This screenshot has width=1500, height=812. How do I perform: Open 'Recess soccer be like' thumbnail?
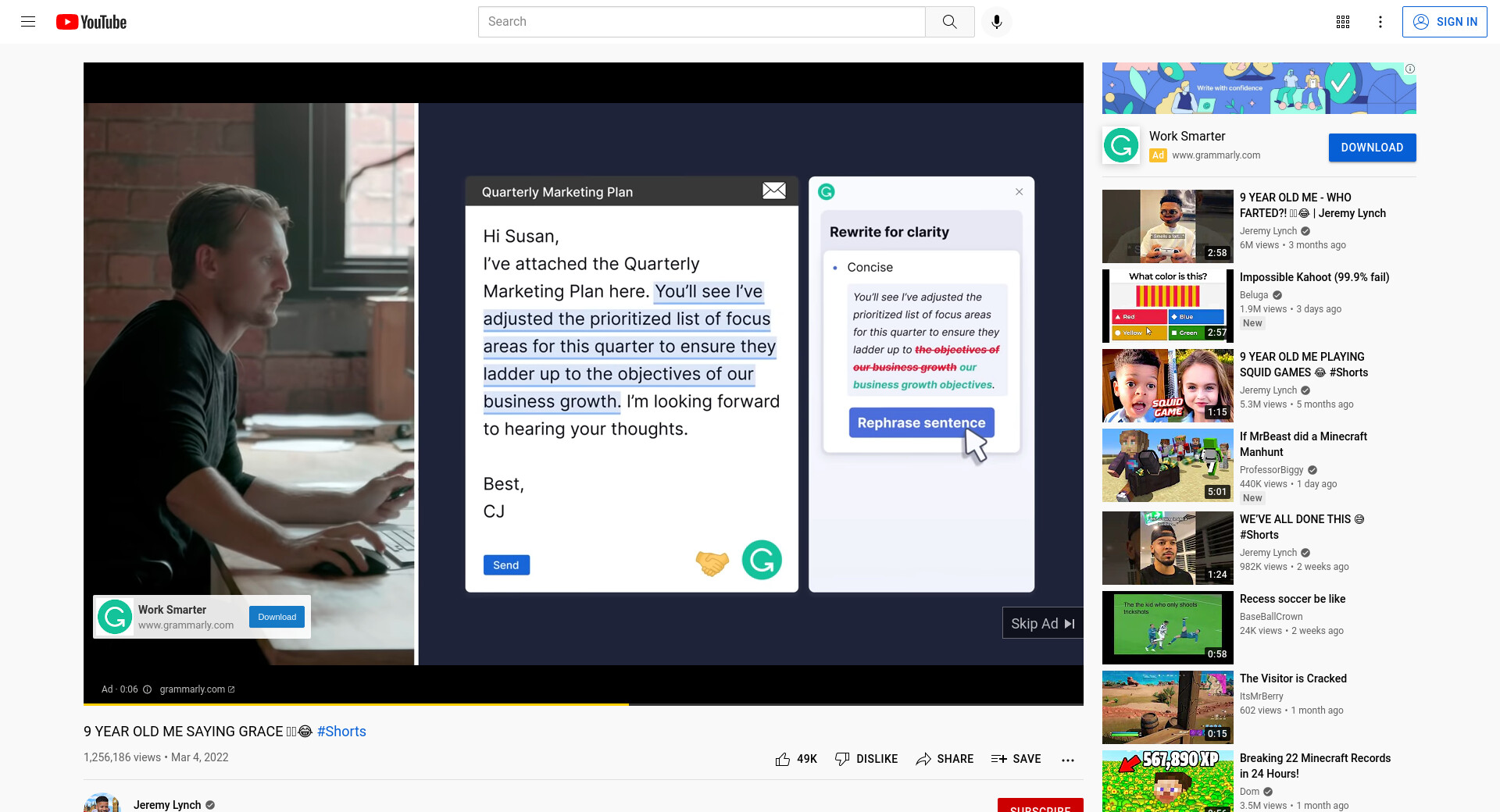1168,628
